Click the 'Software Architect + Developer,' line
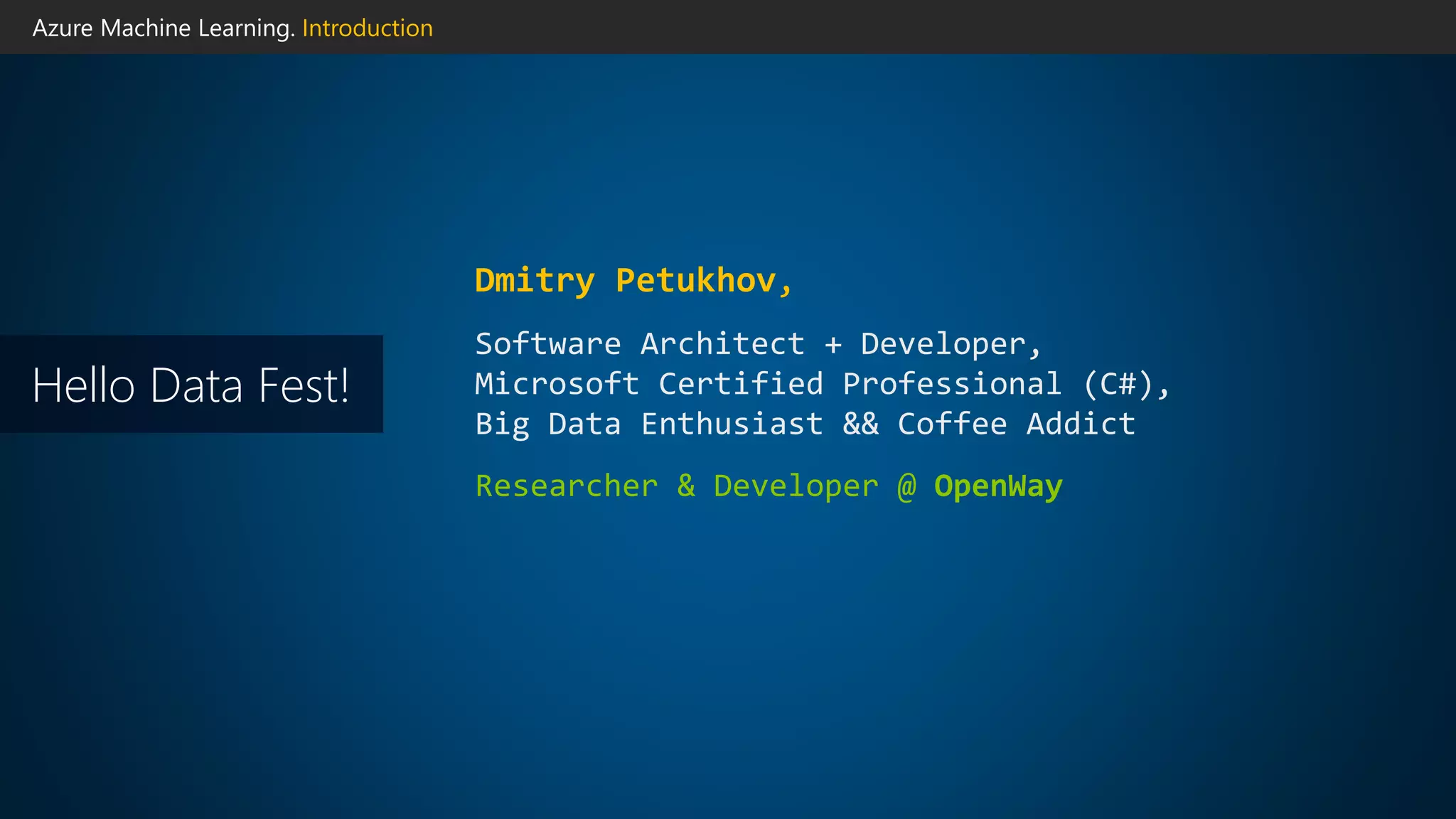 pyautogui.click(x=759, y=344)
